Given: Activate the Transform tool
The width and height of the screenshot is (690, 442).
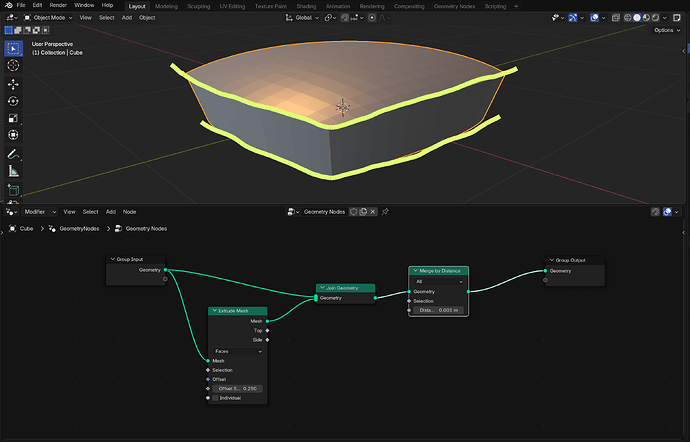Looking at the screenshot, I should 13,135.
